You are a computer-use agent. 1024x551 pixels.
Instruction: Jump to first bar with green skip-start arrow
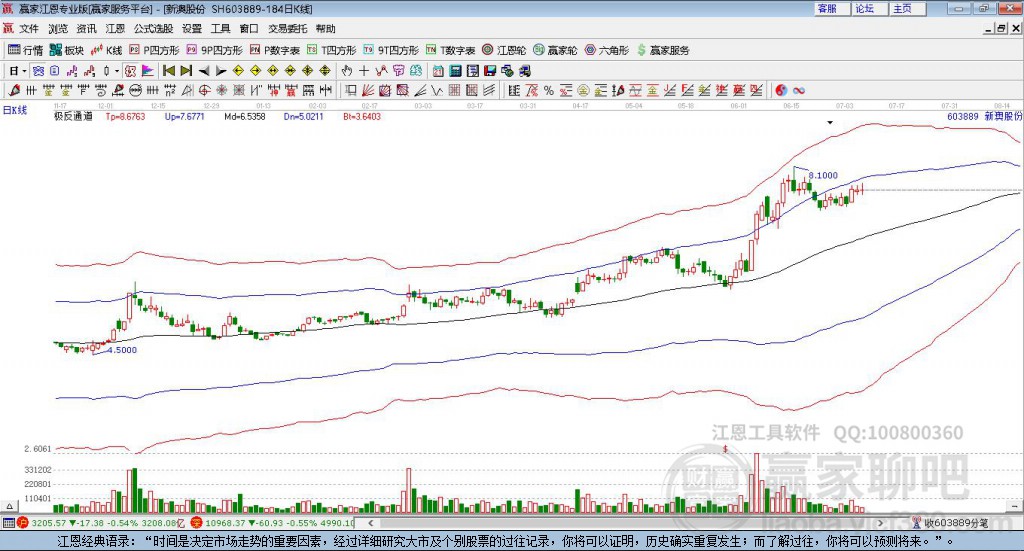click(168, 71)
